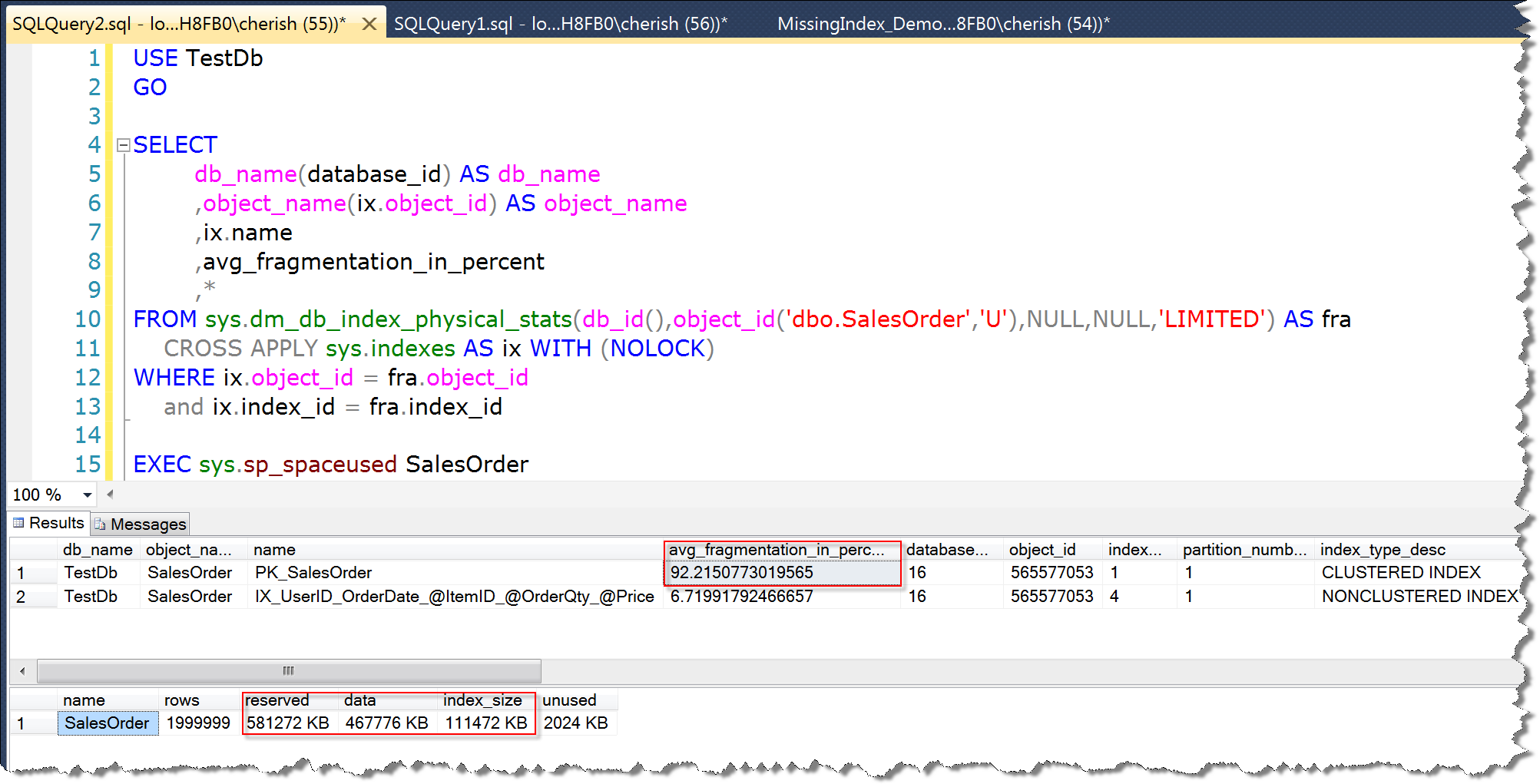Screen dimensions: 1540x784
Task: Click editor horizontal scroll left arrow
Action: point(110,495)
